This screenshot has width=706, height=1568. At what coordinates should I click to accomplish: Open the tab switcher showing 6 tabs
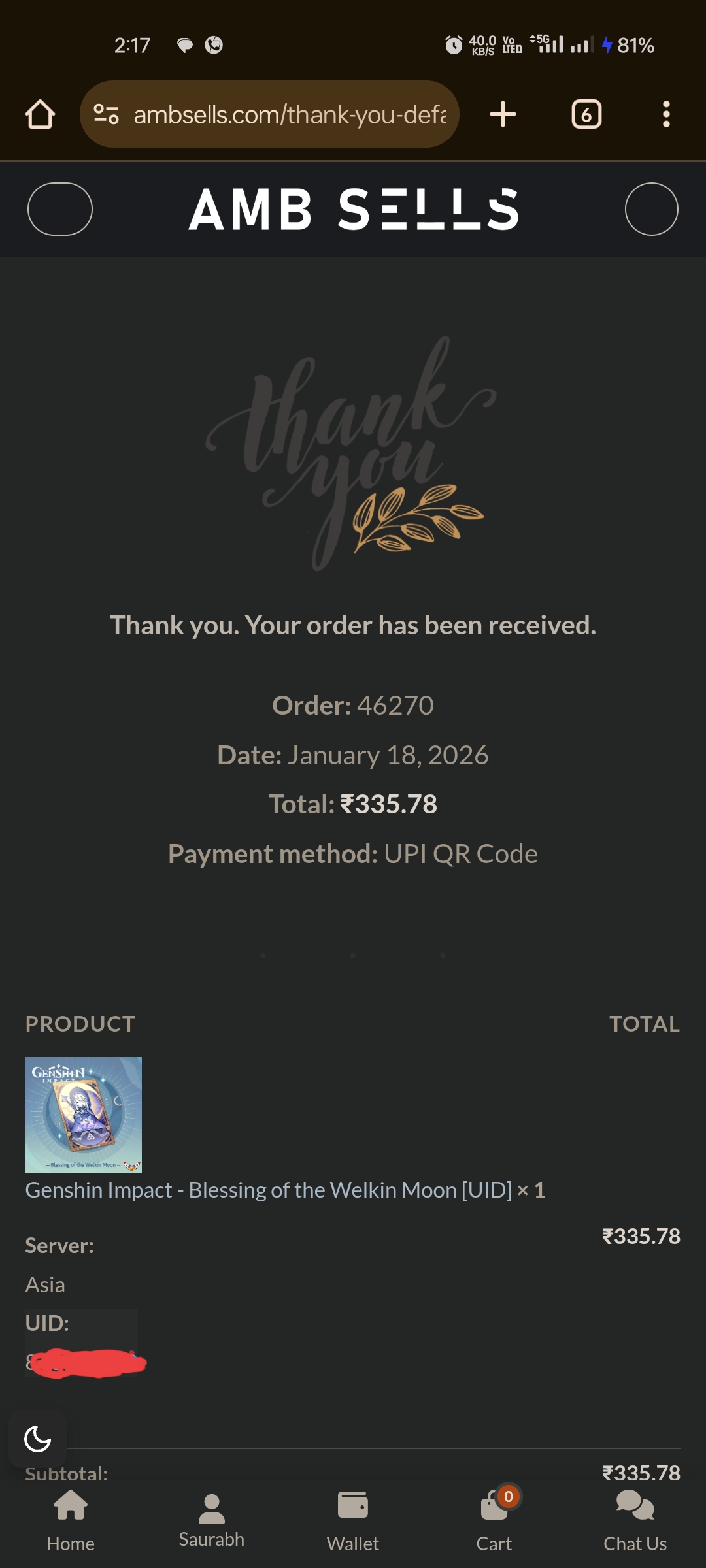586,114
